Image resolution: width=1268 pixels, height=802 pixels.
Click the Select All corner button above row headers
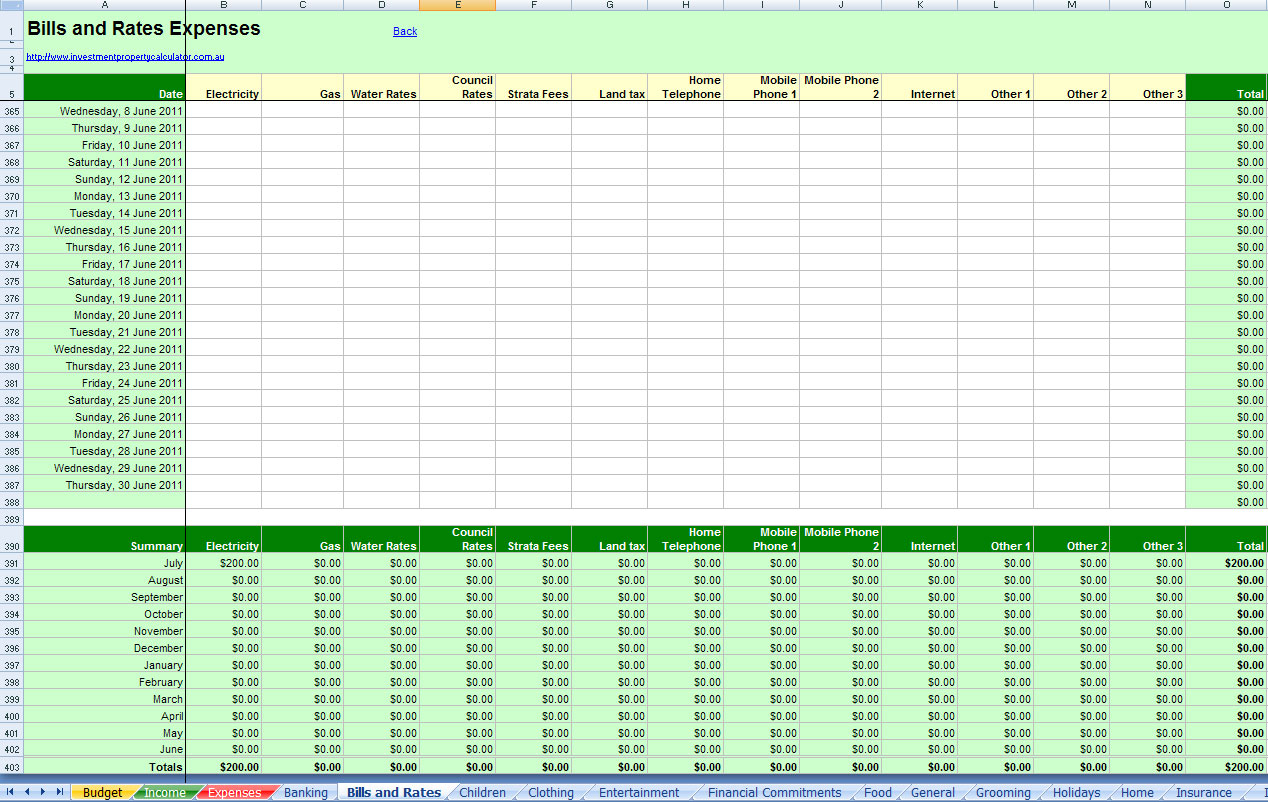click(11, 5)
